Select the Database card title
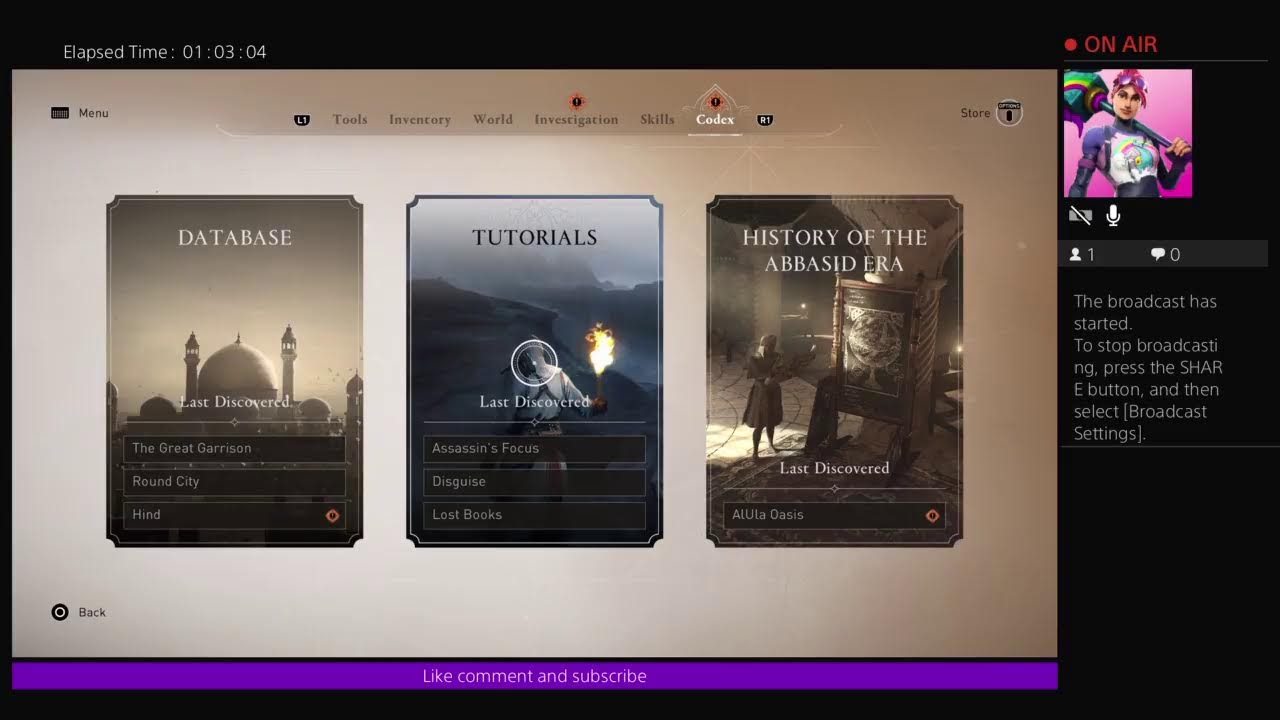The width and height of the screenshot is (1280, 720). 235,238
